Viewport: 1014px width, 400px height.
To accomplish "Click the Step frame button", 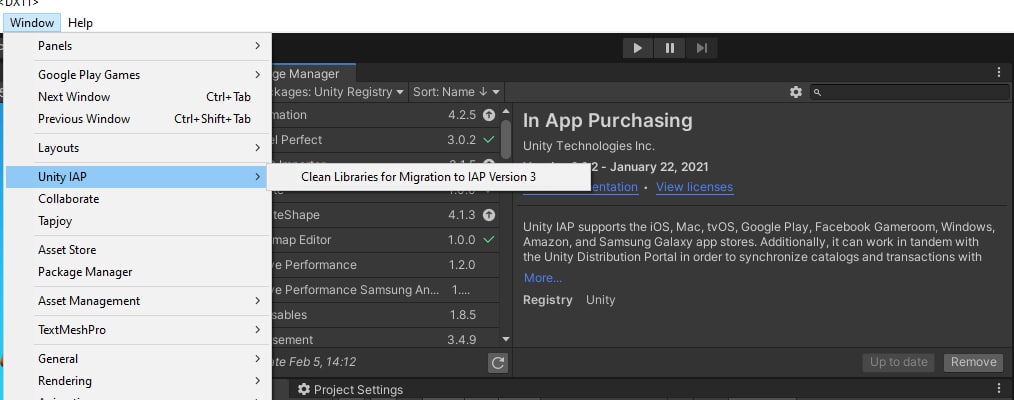I will click(702, 48).
